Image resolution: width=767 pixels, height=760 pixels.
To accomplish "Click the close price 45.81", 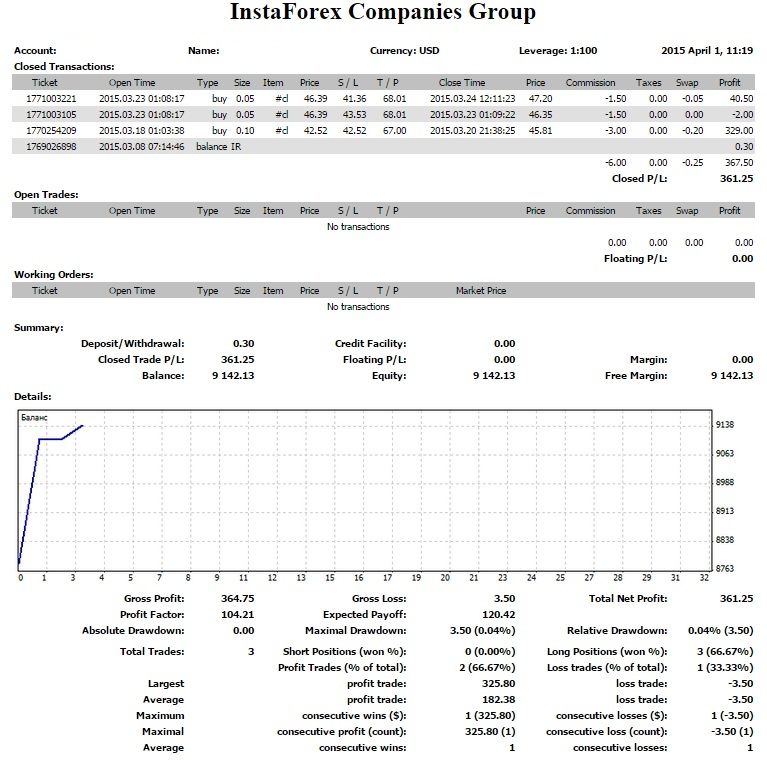I will (541, 131).
